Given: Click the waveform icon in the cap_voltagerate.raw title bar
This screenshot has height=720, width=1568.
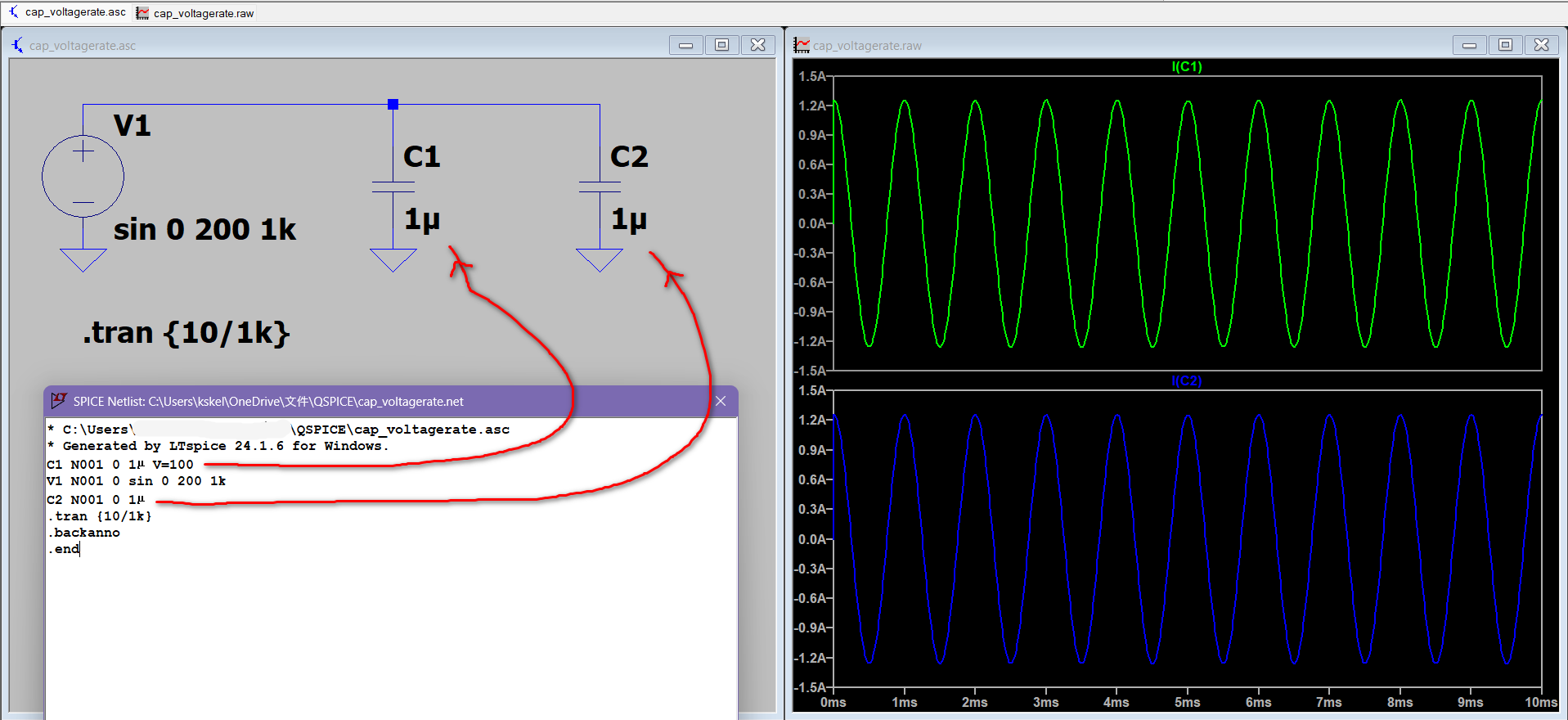Looking at the screenshot, I should (802, 45).
